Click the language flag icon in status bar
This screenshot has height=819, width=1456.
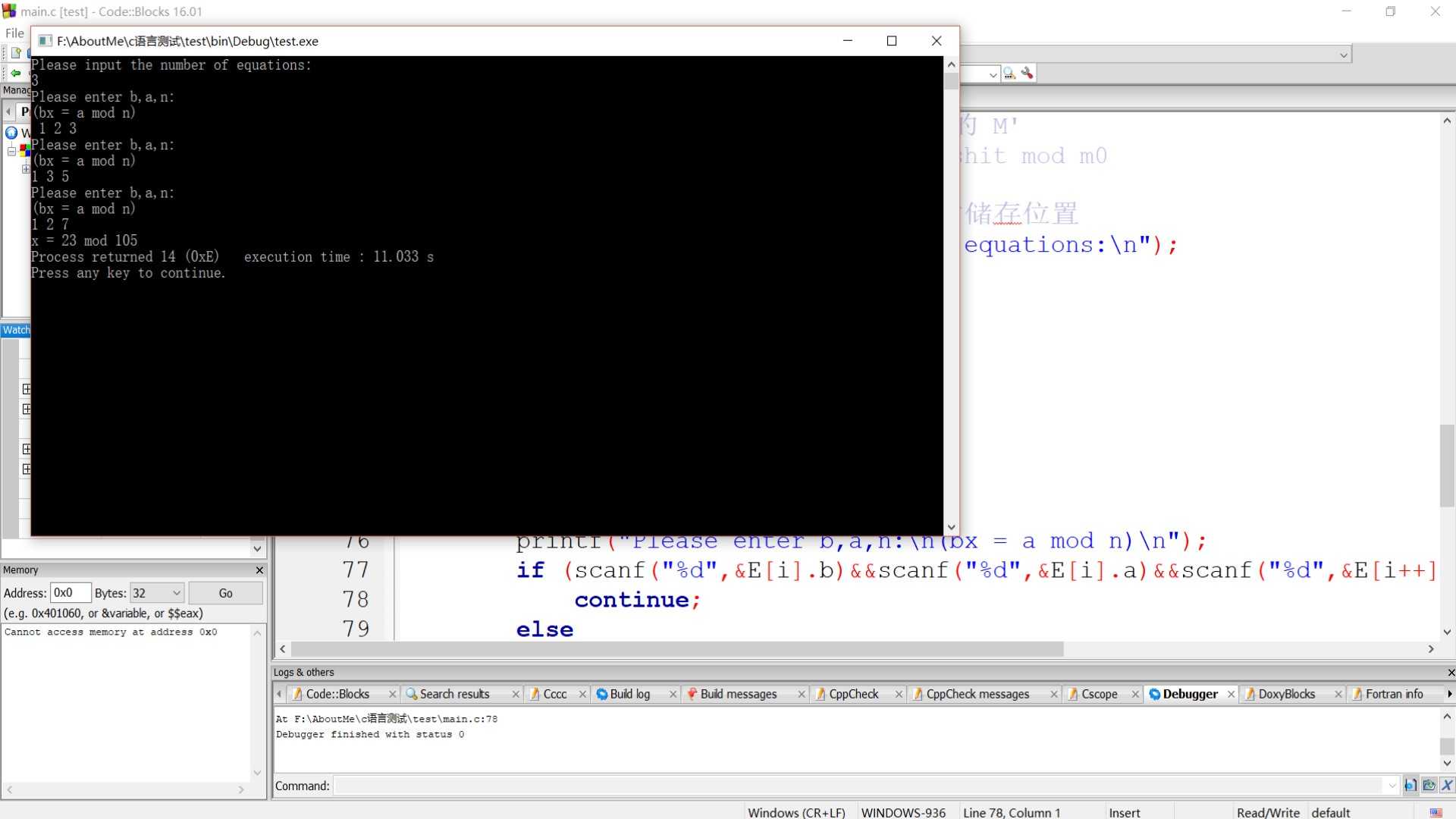(1436, 812)
